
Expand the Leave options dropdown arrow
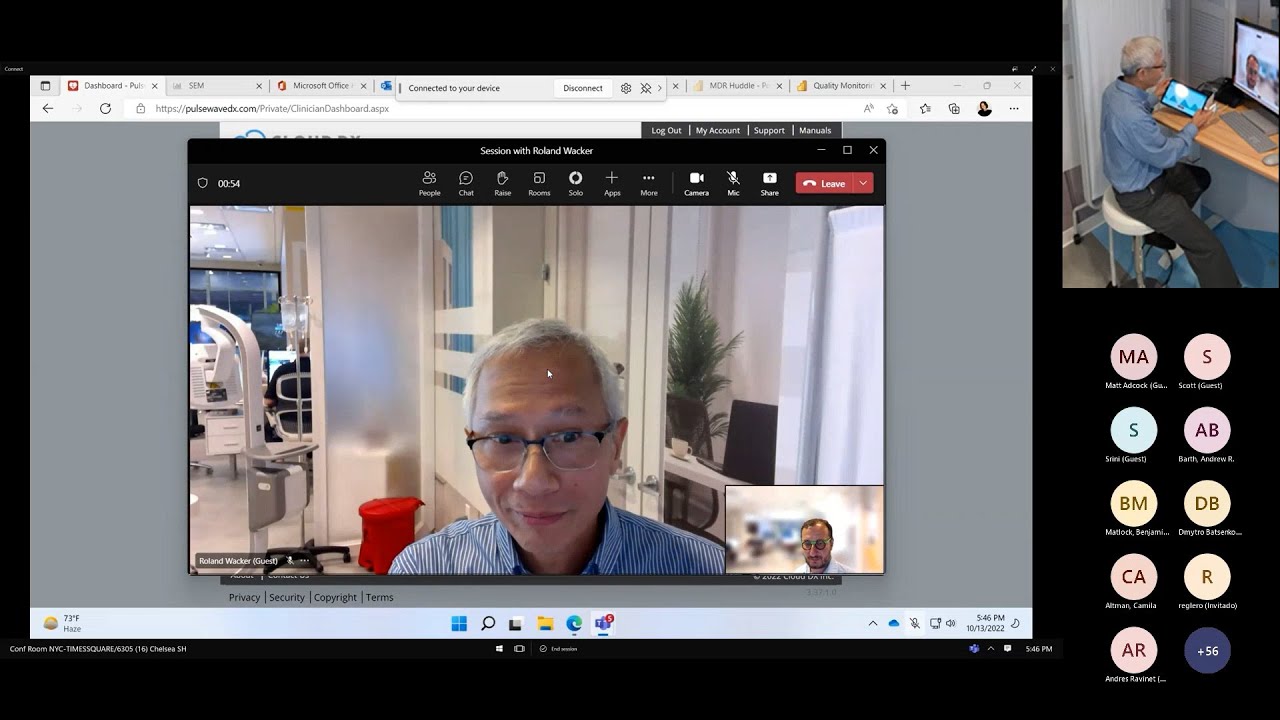863,183
